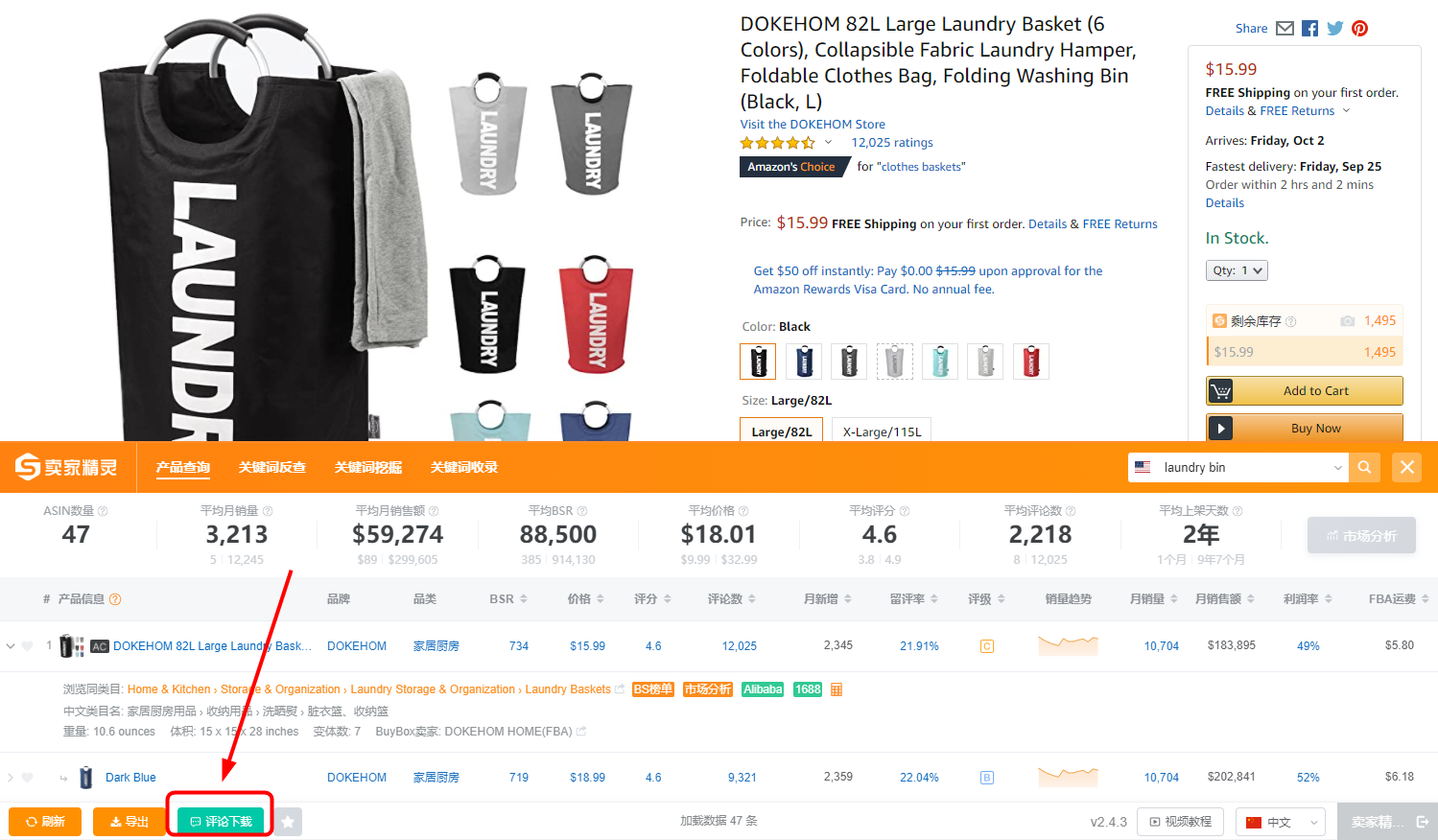
Task: Click the Facebook share icon
Action: pyautogui.click(x=1310, y=29)
